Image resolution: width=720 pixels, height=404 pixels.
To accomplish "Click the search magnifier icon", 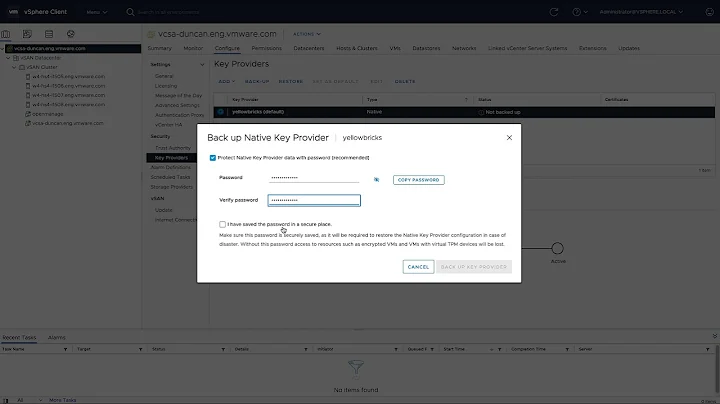I will (130, 12).
